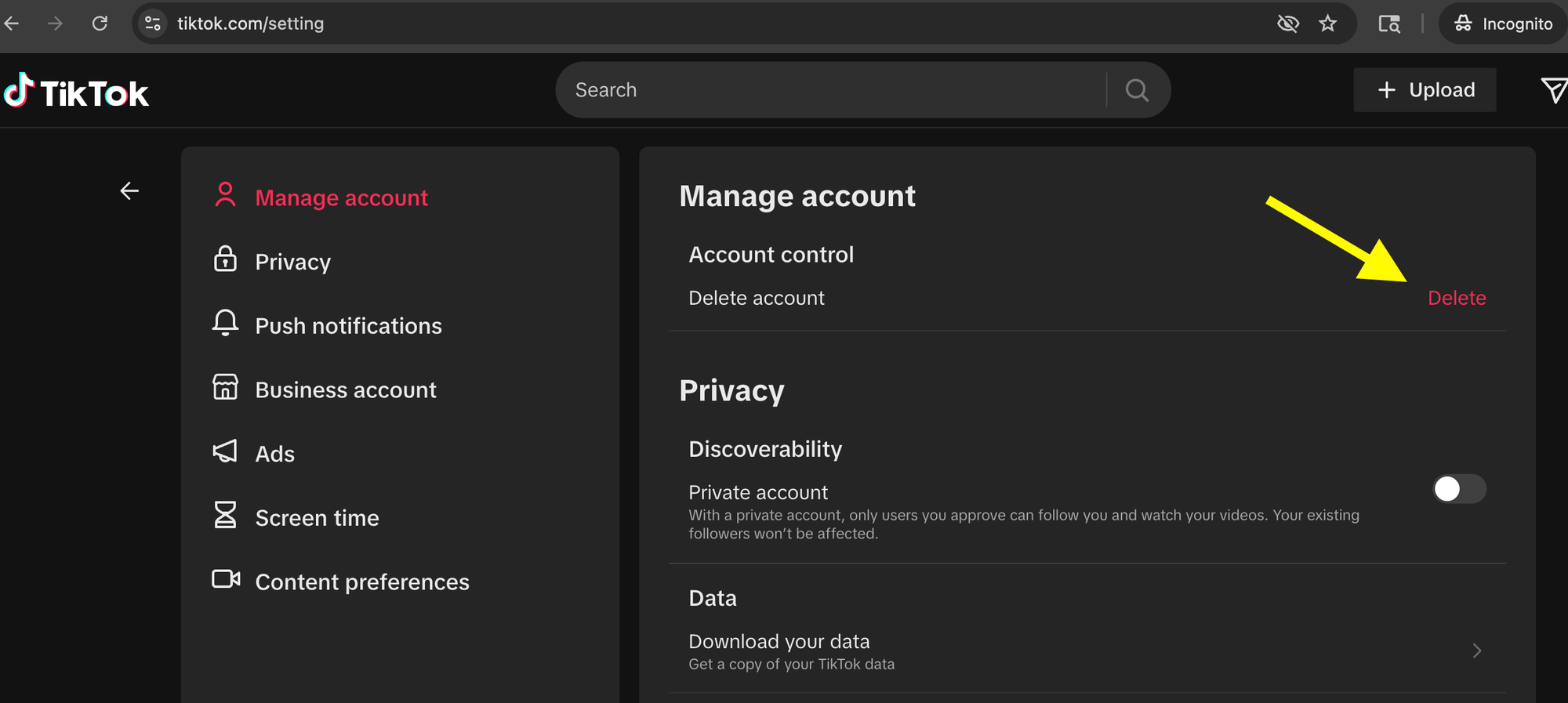
Task: Click the Private account label
Action: tap(758, 492)
